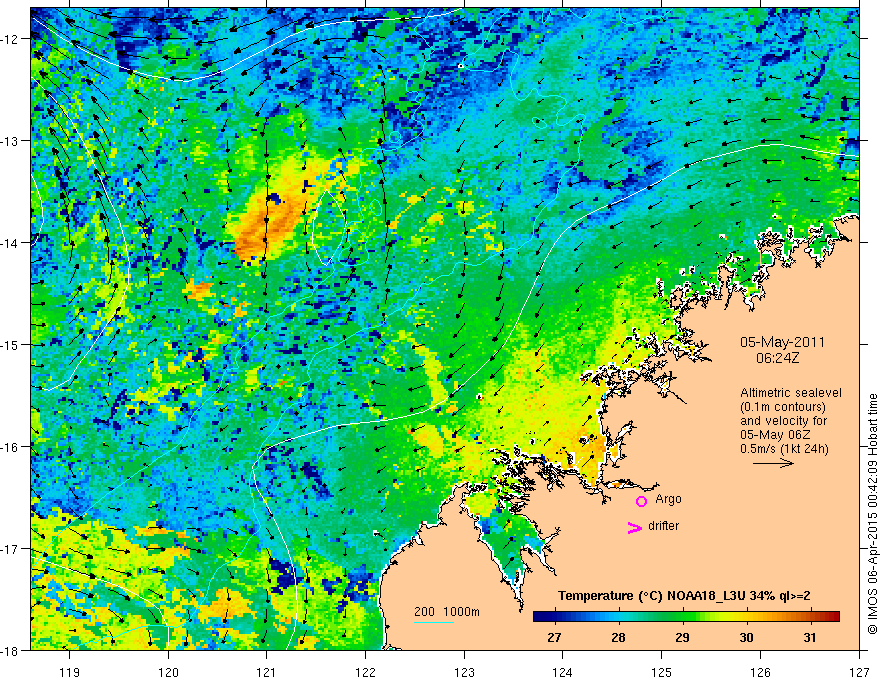Click the 0.5m/s velocity scale arrow

pos(773,463)
